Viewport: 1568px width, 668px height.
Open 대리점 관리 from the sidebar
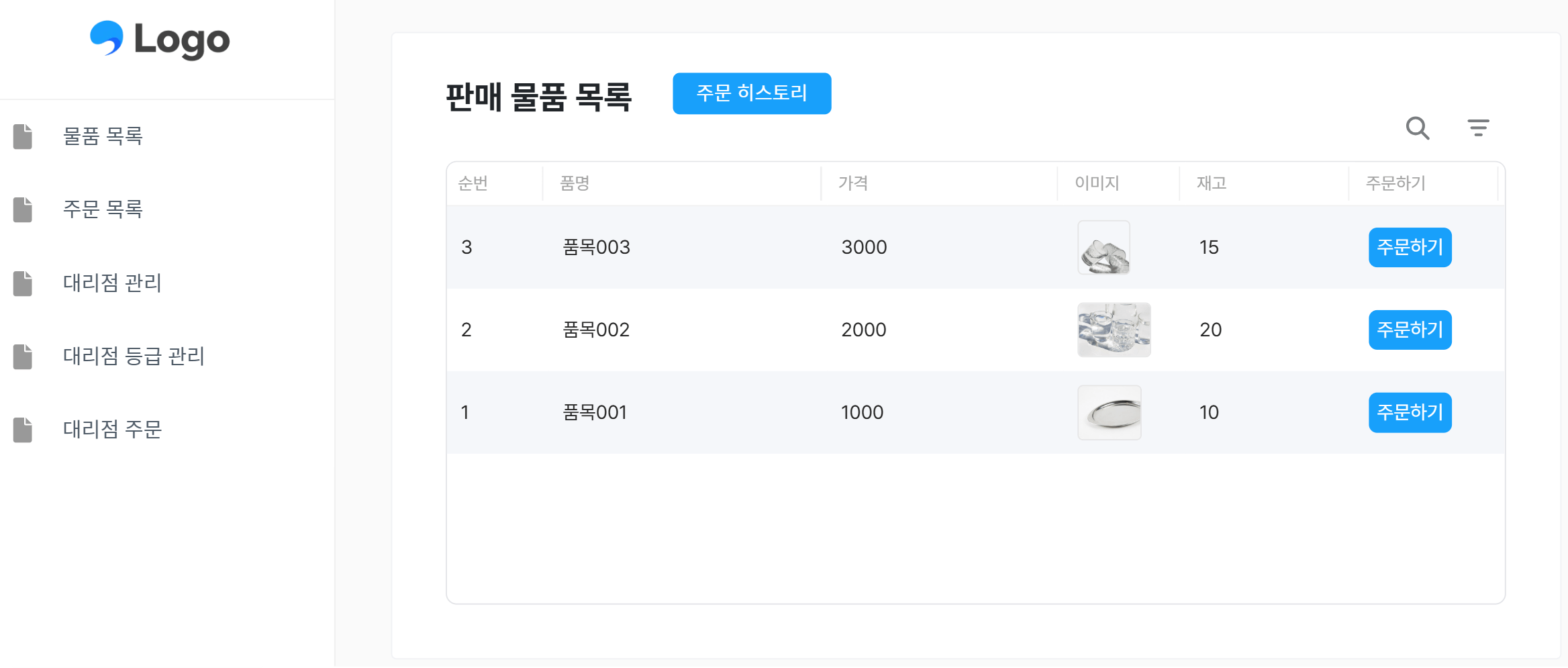click(111, 284)
